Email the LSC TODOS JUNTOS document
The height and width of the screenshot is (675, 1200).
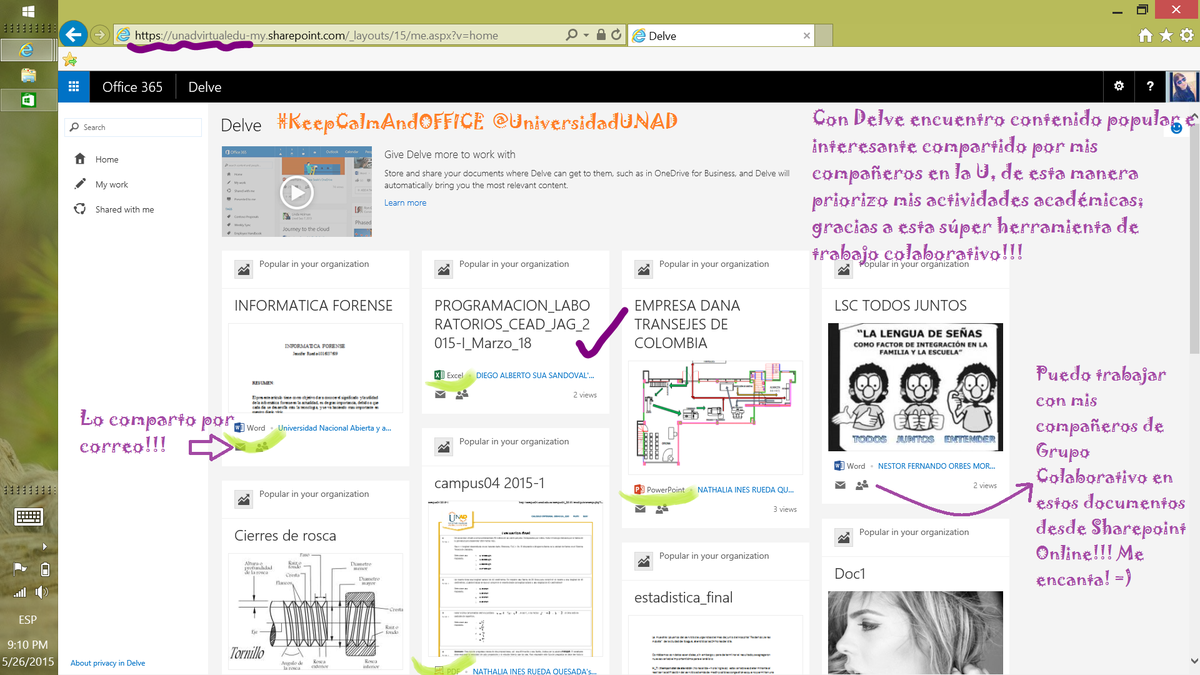pyautogui.click(x=840, y=485)
